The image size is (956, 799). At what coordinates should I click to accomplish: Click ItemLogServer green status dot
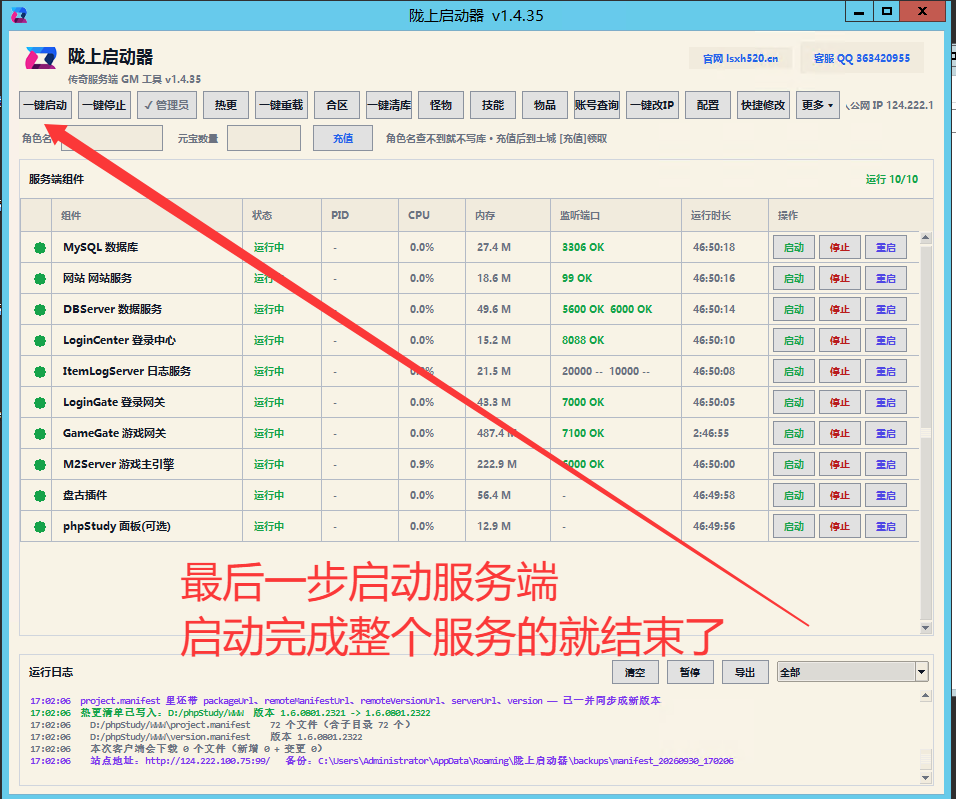40,371
